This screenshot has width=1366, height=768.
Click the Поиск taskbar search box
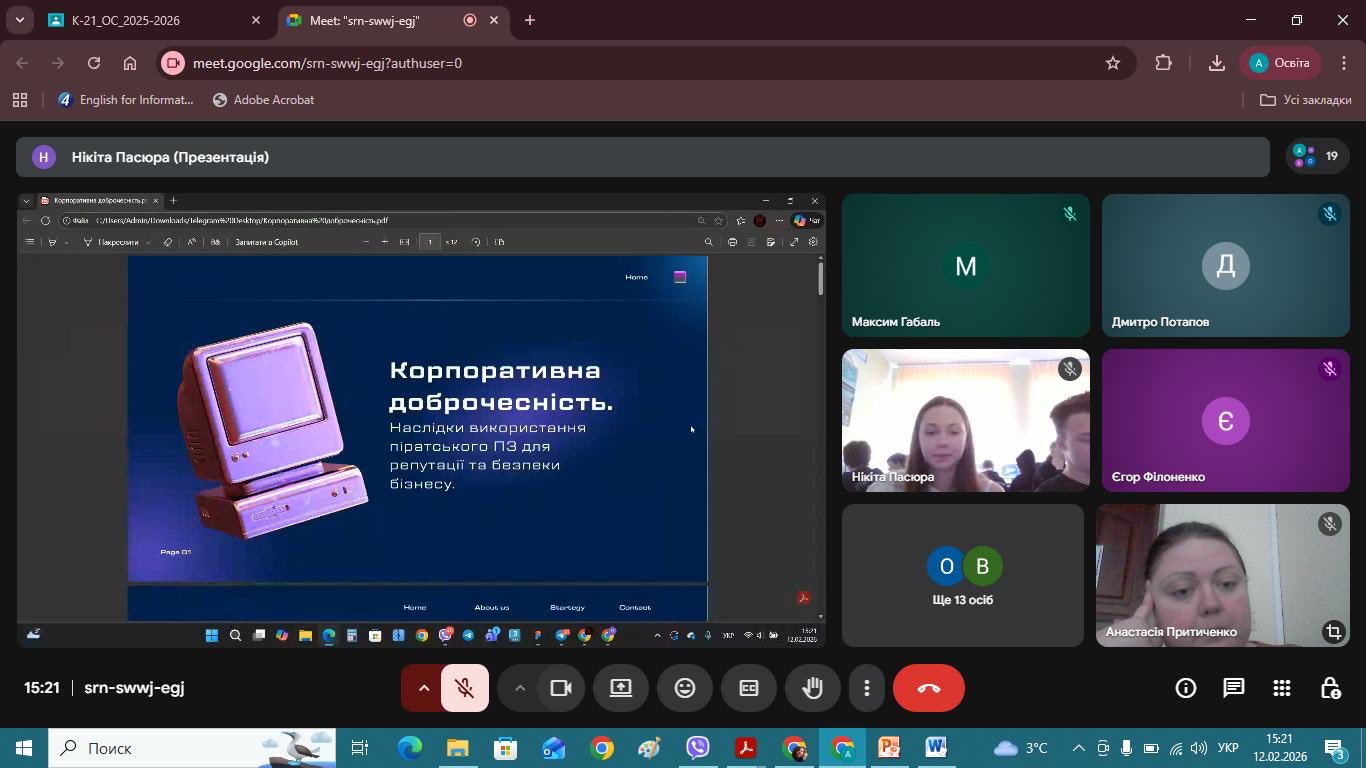pos(192,748)
